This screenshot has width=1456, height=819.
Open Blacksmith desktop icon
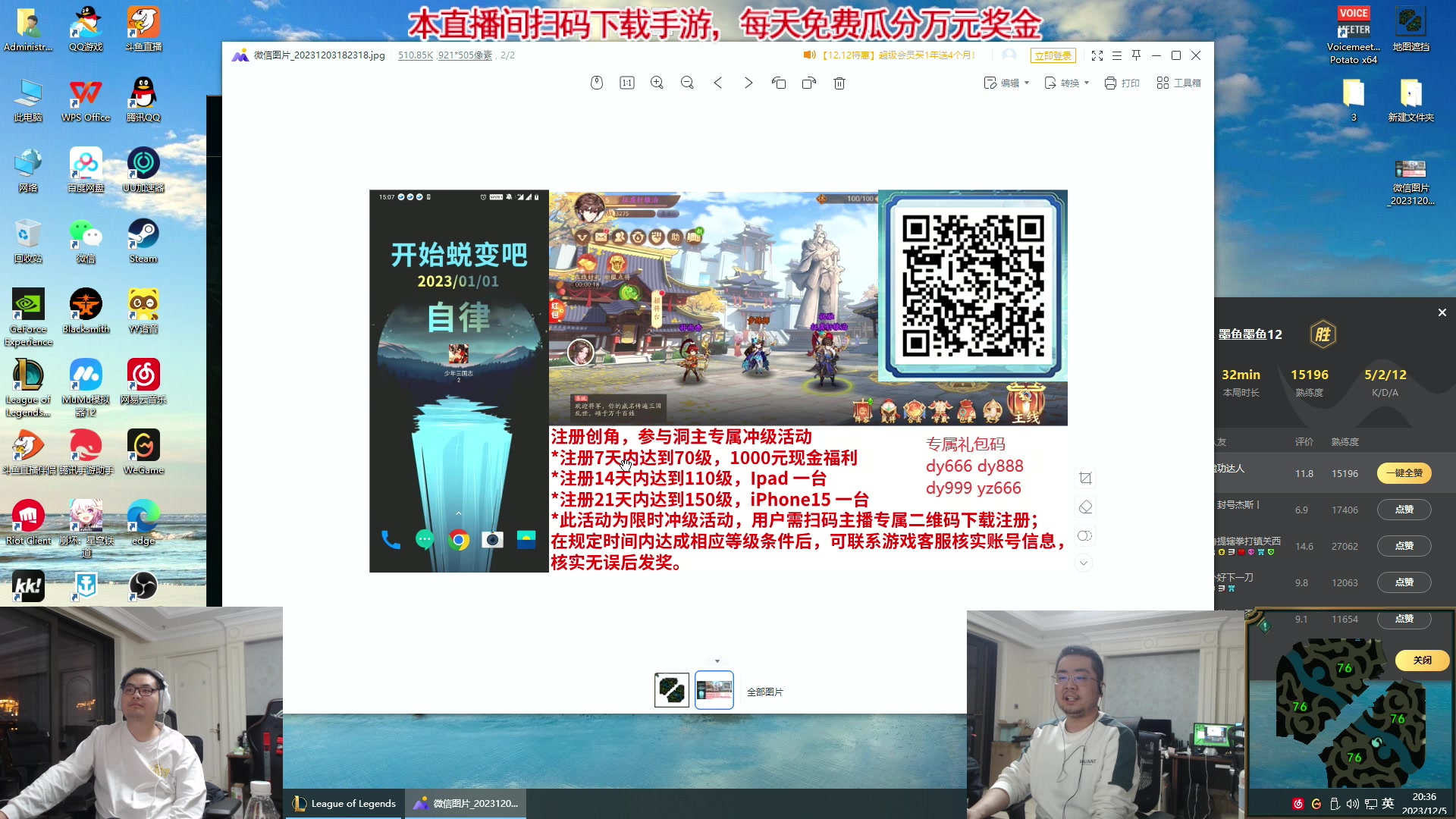(x=86, y=311)
